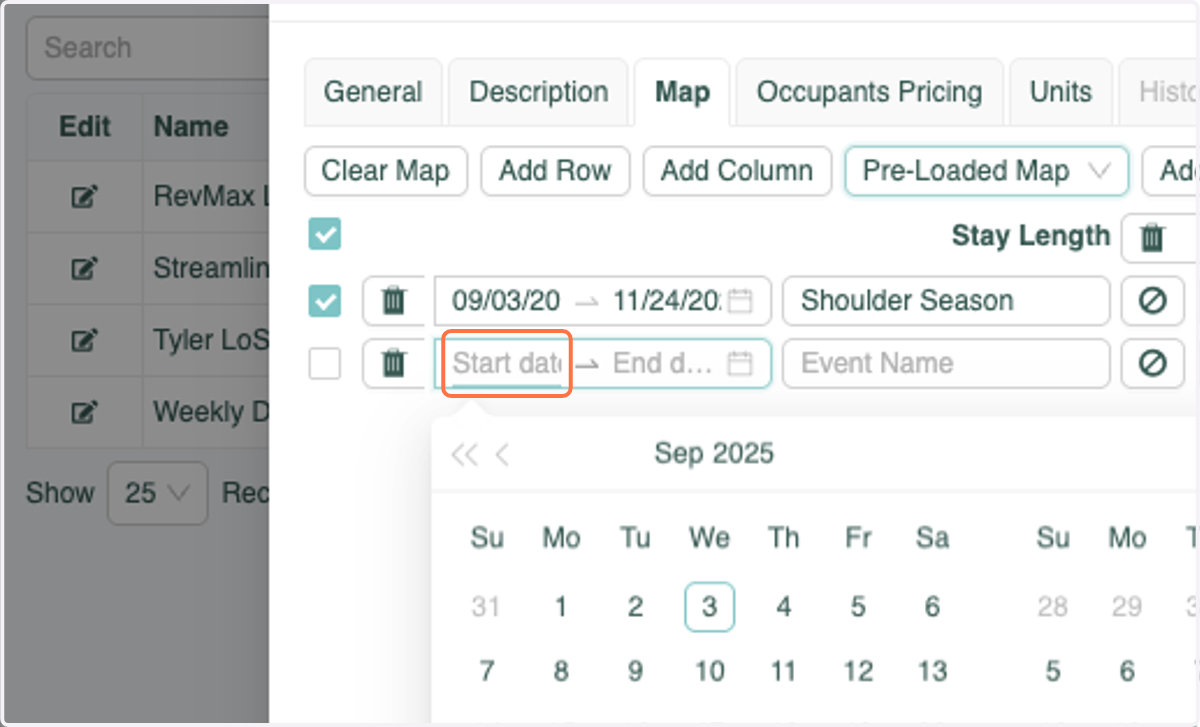Open the Pre-Loaded Map dropdown
1200x727 pixels.
(x=987, y=171)
